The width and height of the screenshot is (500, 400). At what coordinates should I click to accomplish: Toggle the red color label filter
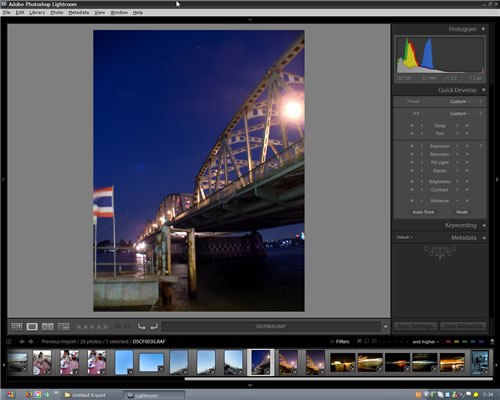tap(448, 342)
